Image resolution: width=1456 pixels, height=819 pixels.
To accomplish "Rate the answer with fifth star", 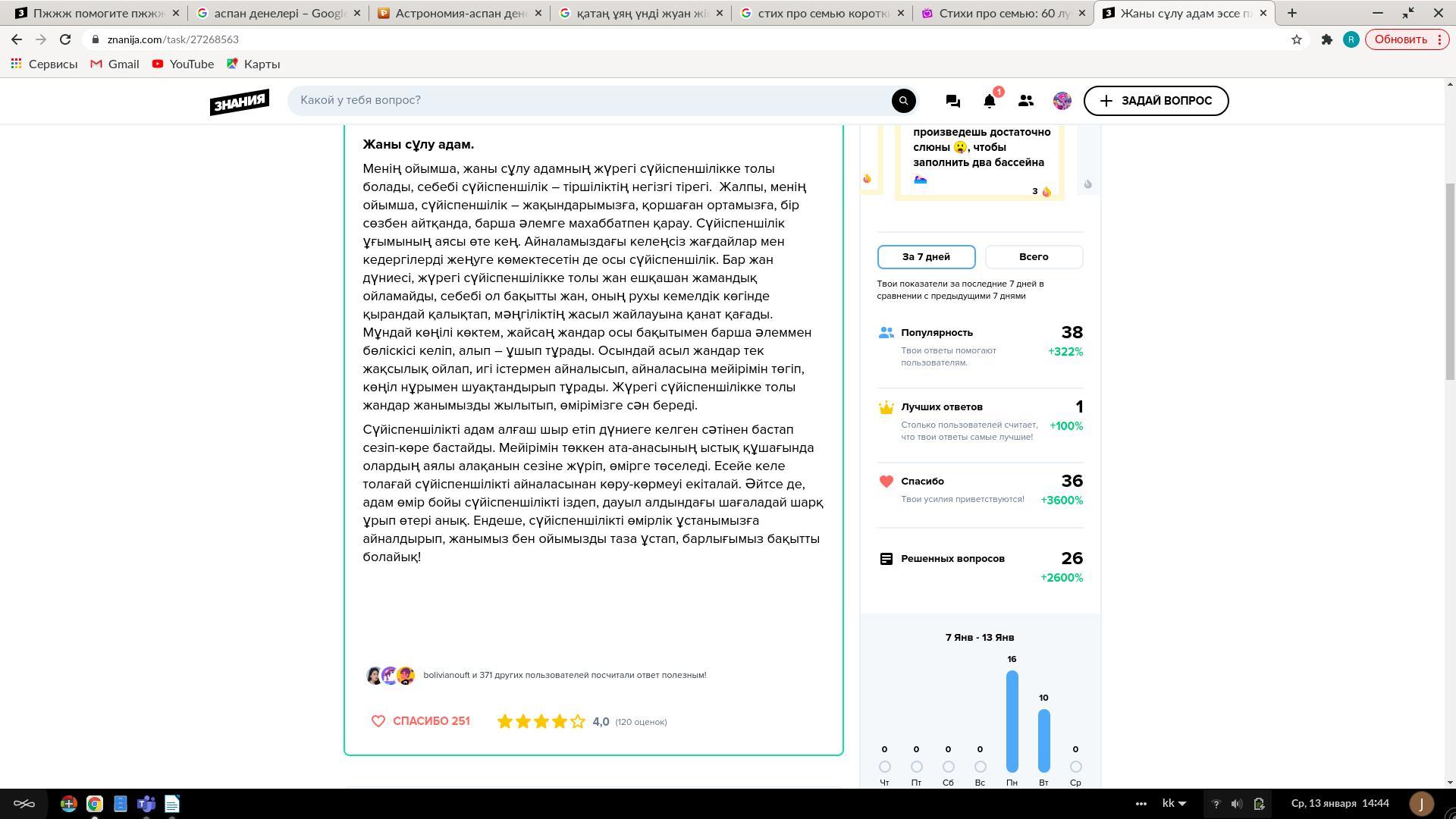I will (x=578, y=722).
